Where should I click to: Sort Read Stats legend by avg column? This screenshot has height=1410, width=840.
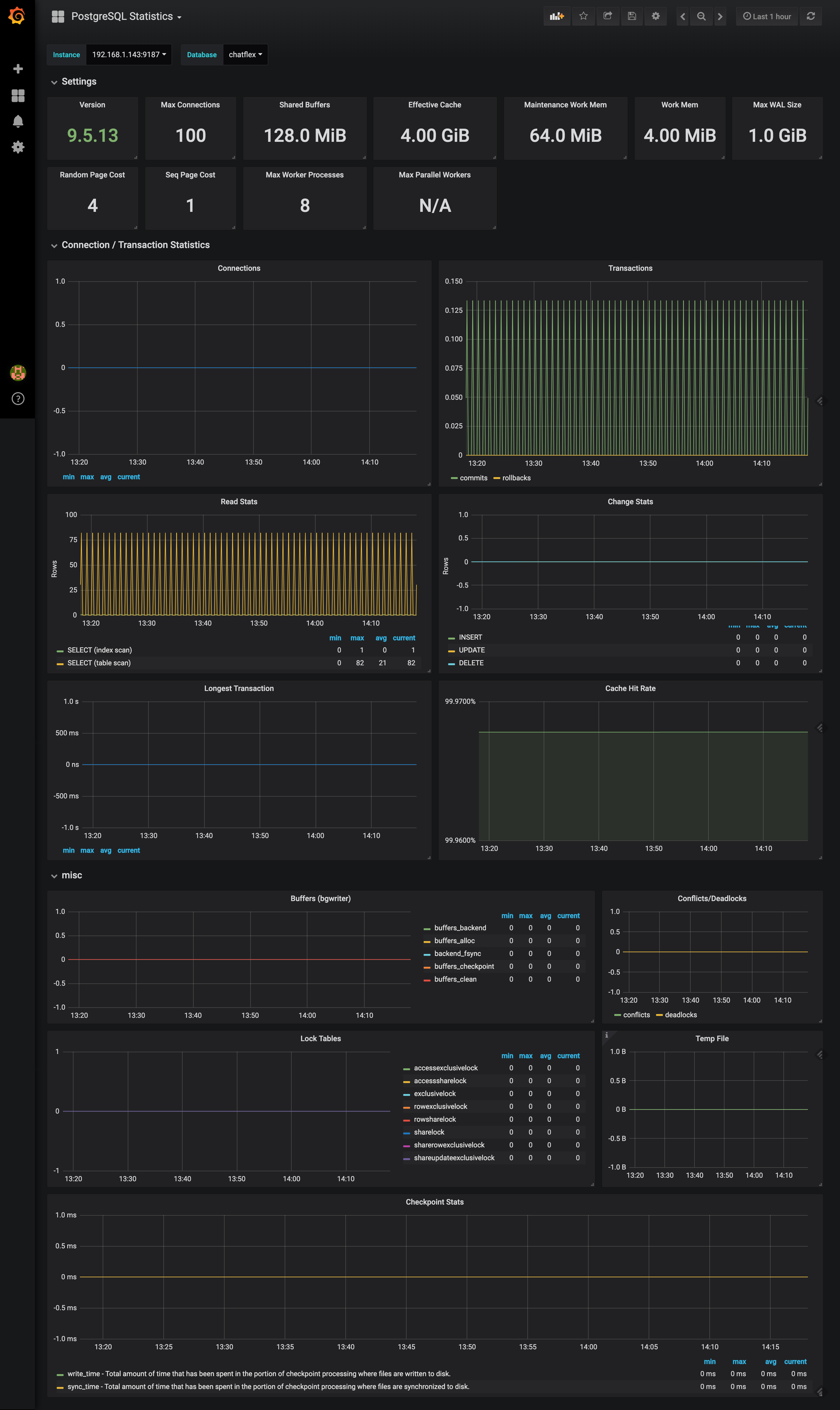coord(381,638)
